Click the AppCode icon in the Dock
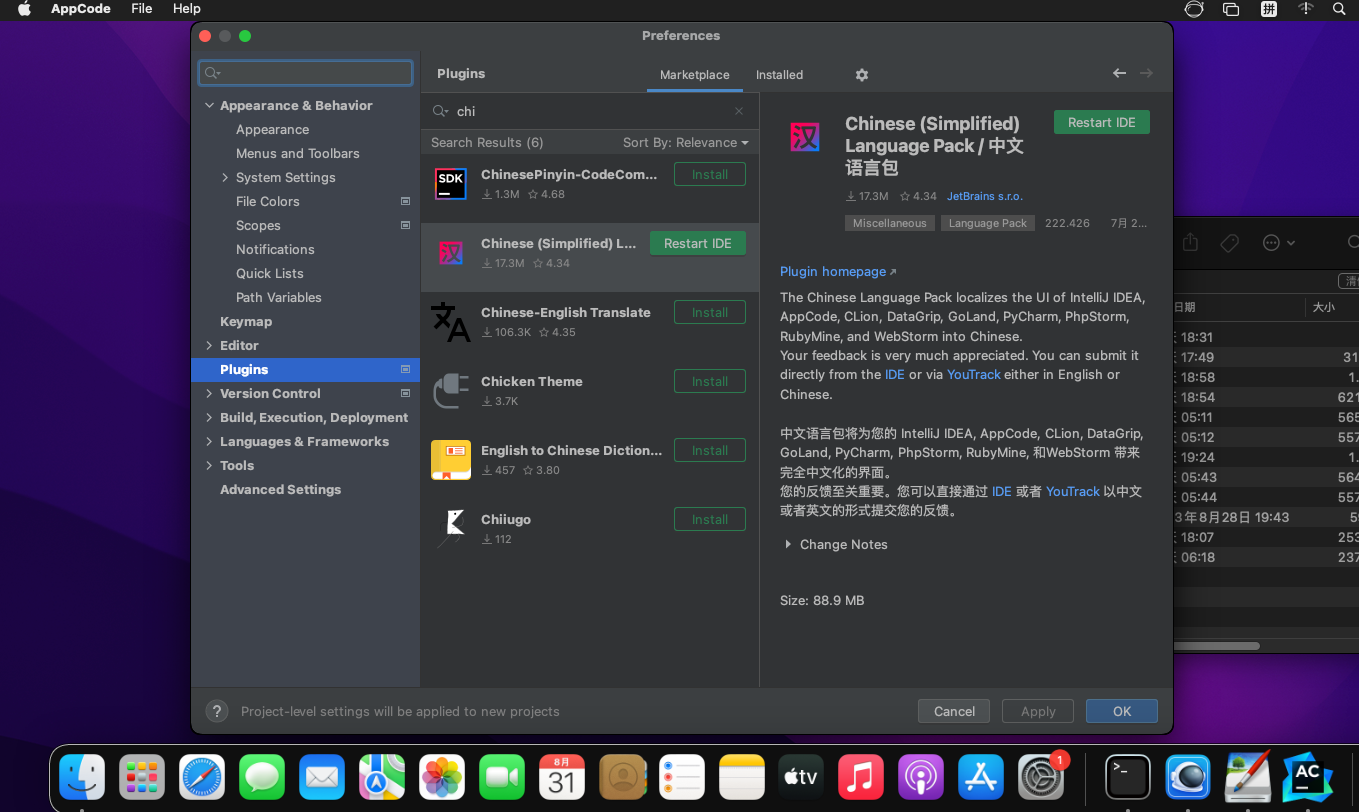The width and height of the screenshot is (1359, 812). 1307,776
